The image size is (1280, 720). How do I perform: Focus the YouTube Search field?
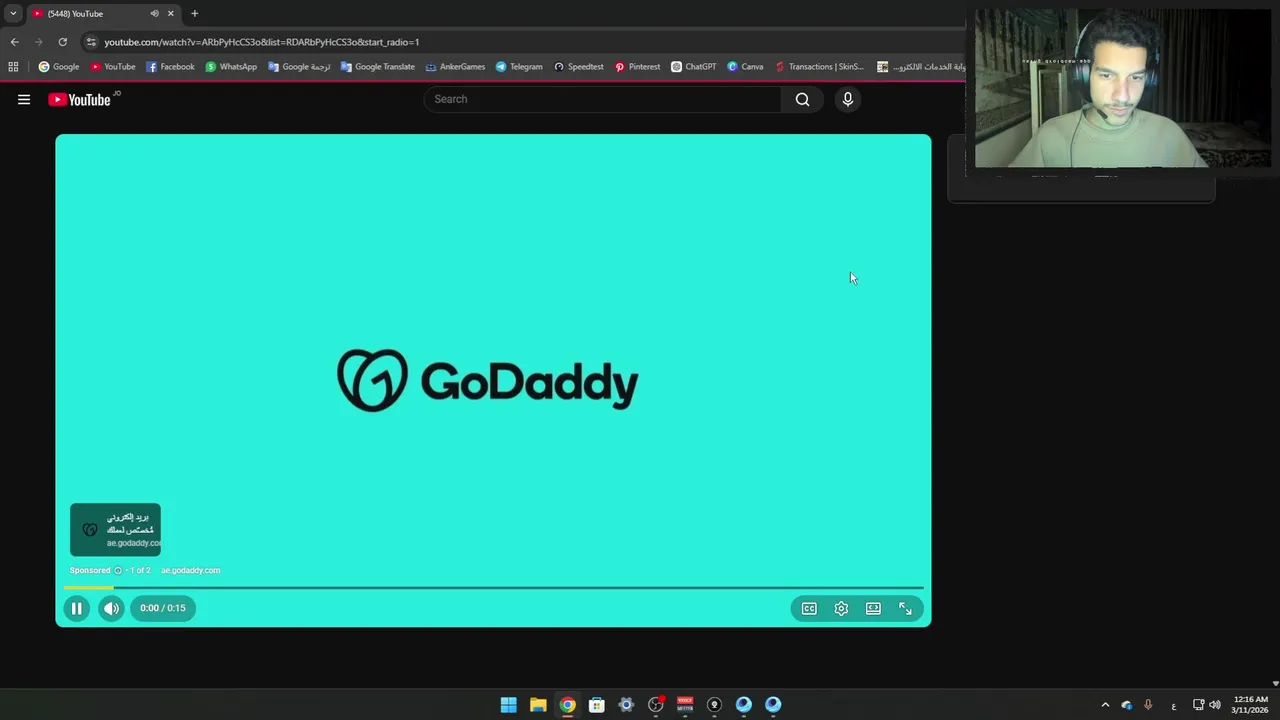[x=603, y=99]
